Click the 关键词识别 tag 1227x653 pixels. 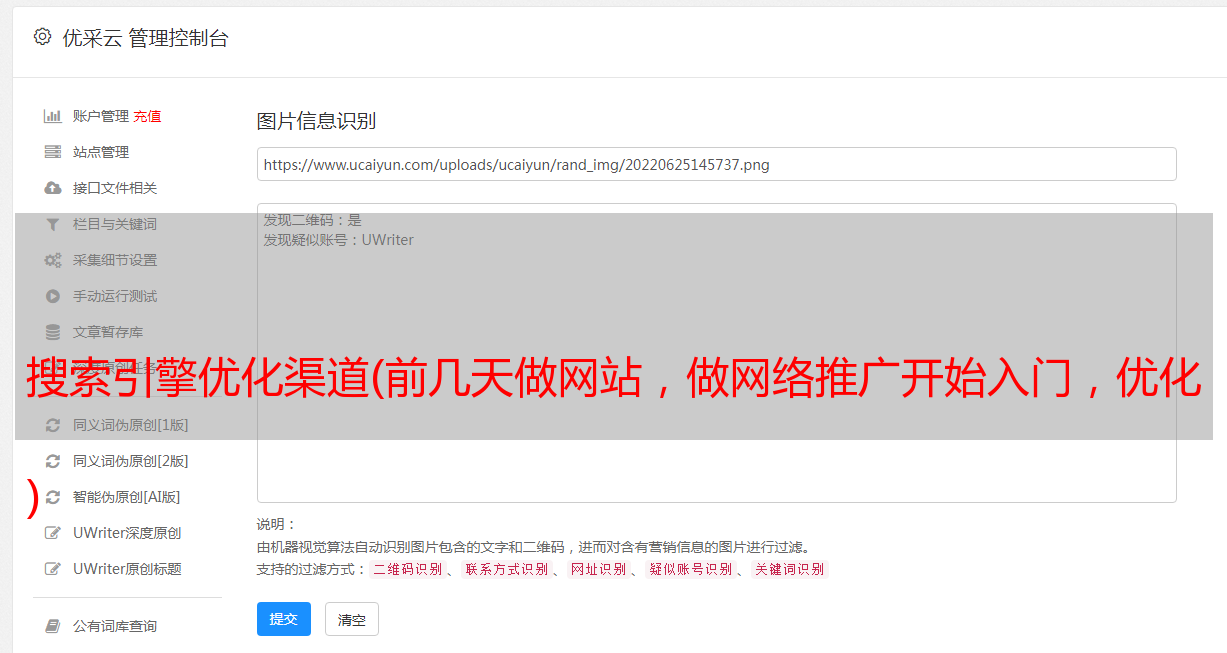pos(790,569)
